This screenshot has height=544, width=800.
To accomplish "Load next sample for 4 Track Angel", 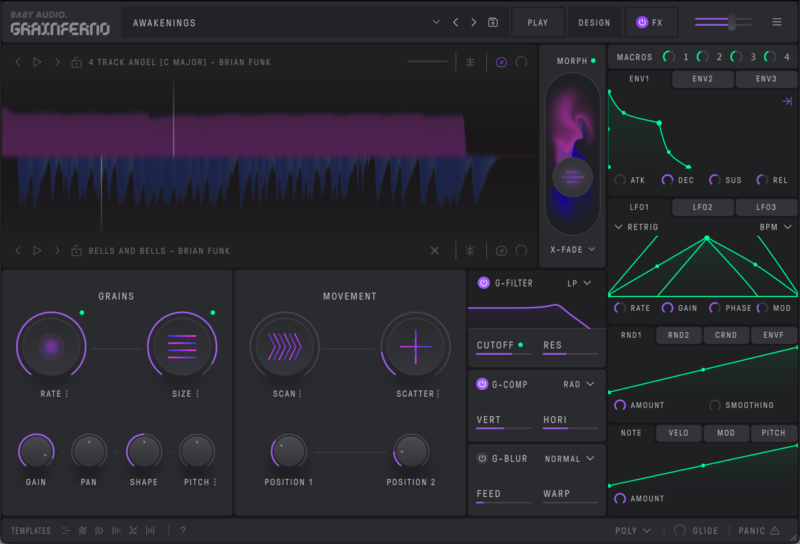I will (x=57, y=62).
